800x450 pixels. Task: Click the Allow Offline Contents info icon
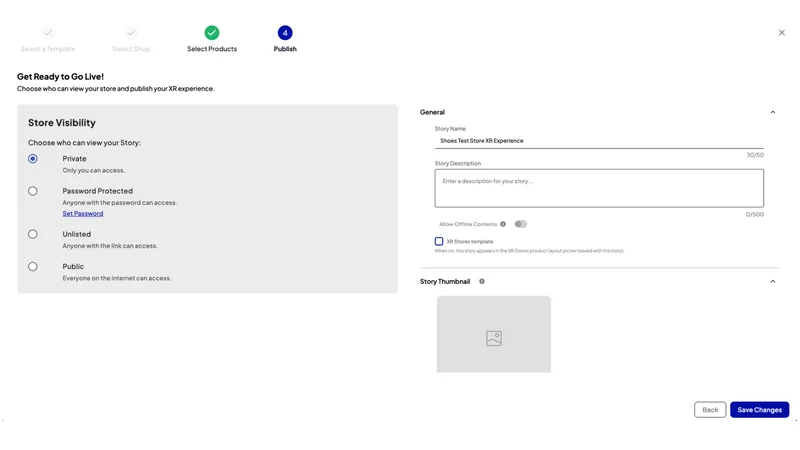coord(503,224)
